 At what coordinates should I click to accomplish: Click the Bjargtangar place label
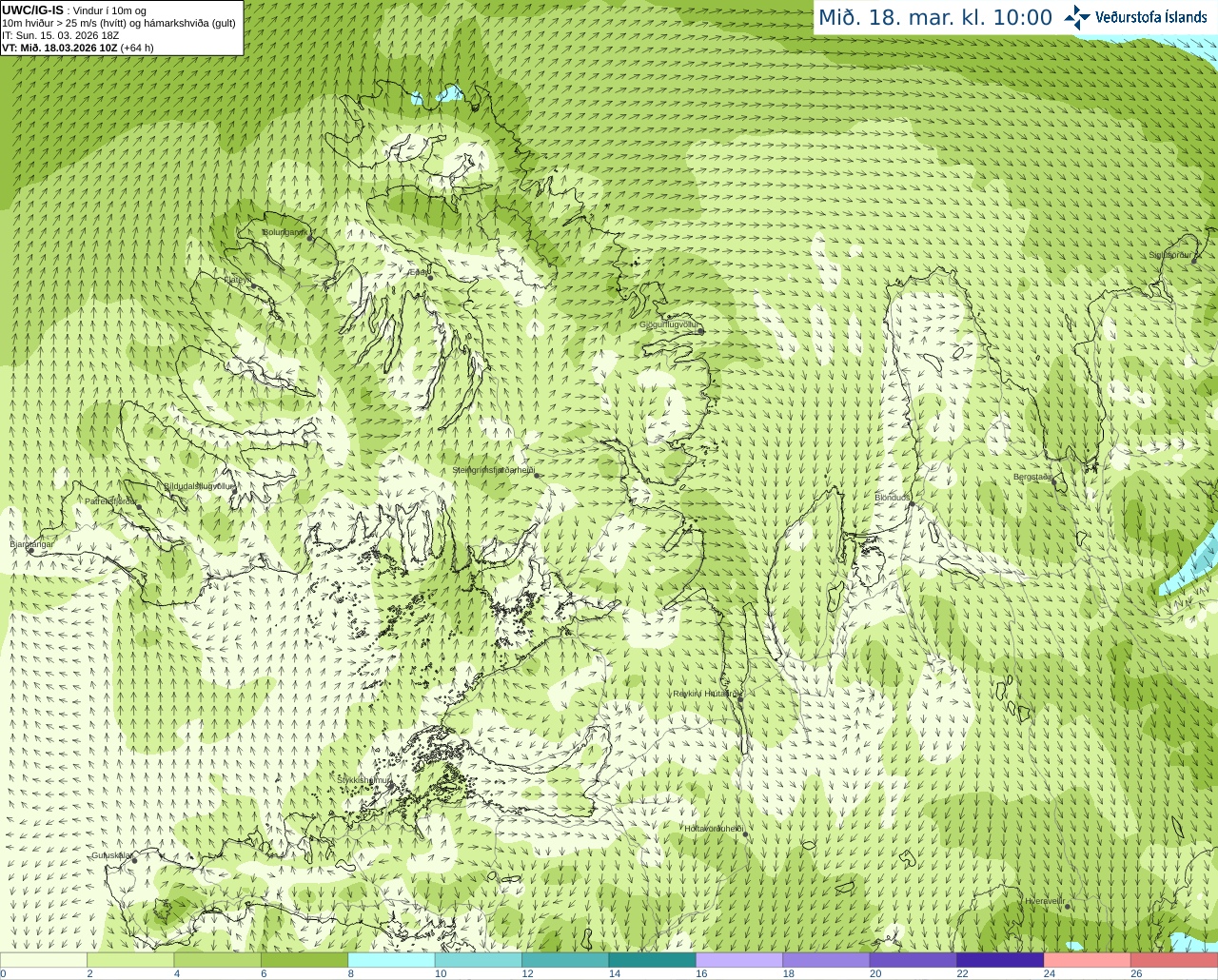pyautogui.click(x=31, y=544)
